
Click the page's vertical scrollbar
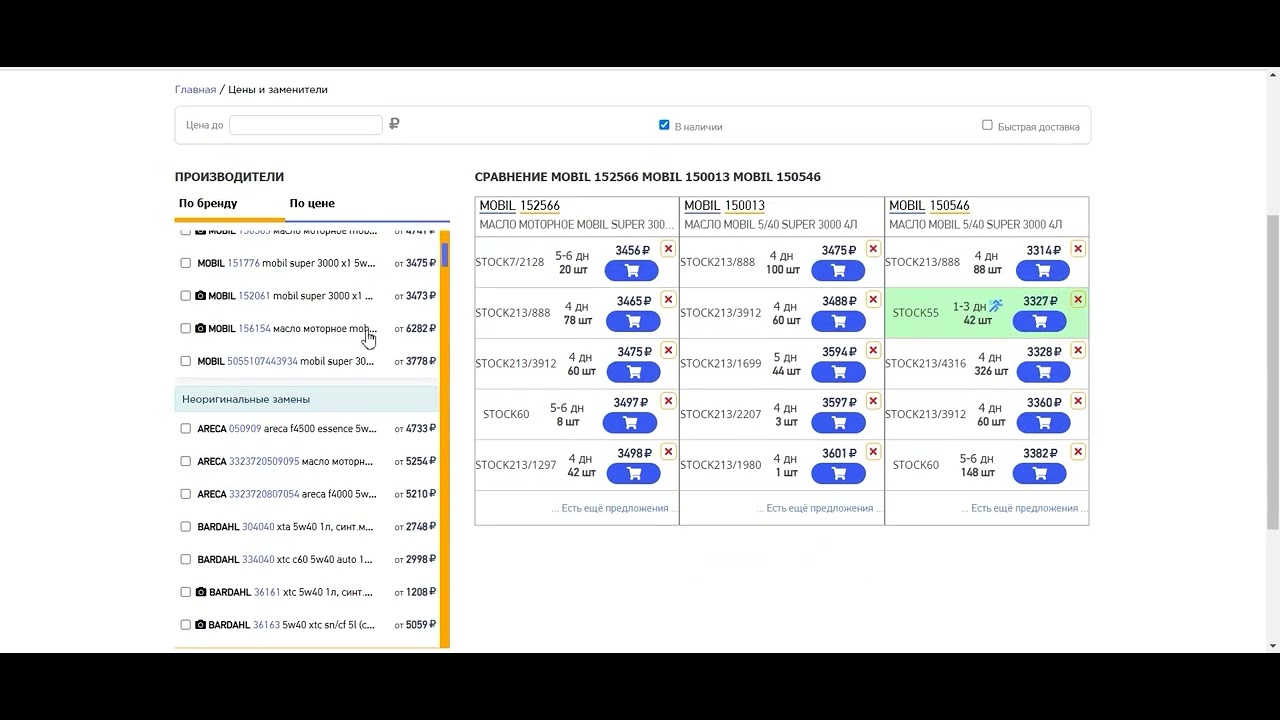click(1273, 370)
